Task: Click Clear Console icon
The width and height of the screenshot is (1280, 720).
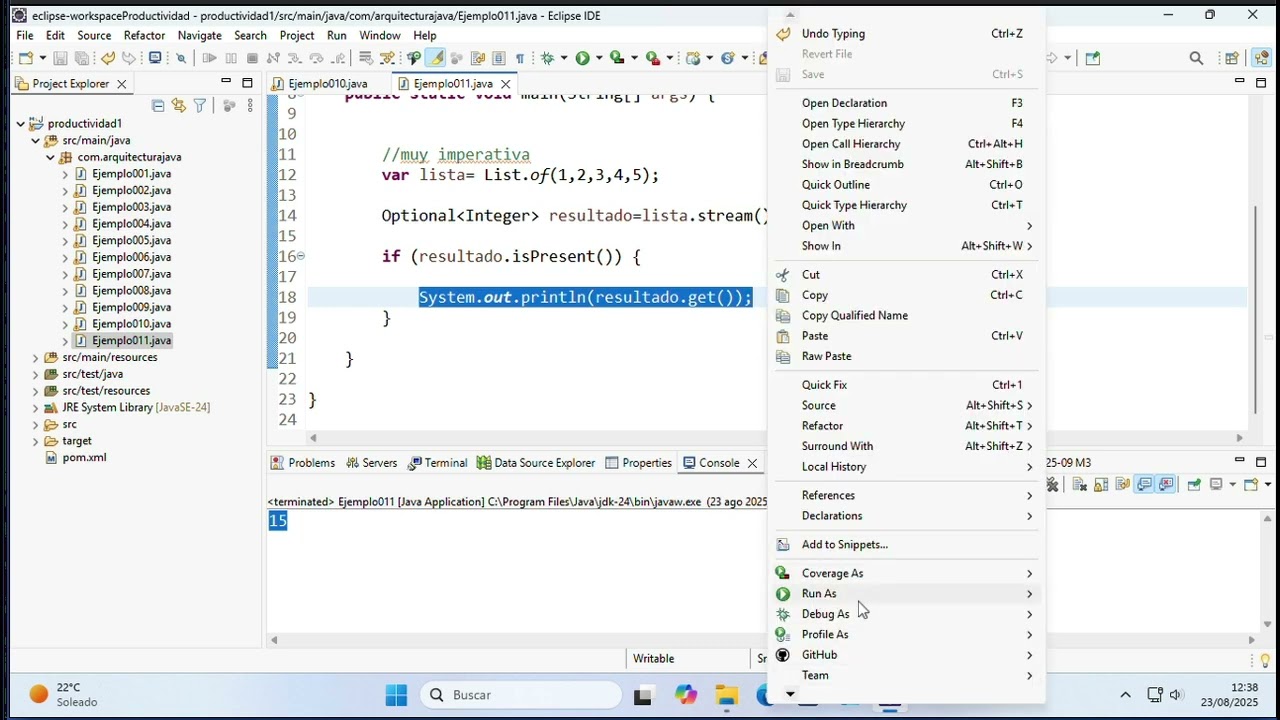Action: [1079, 484]
